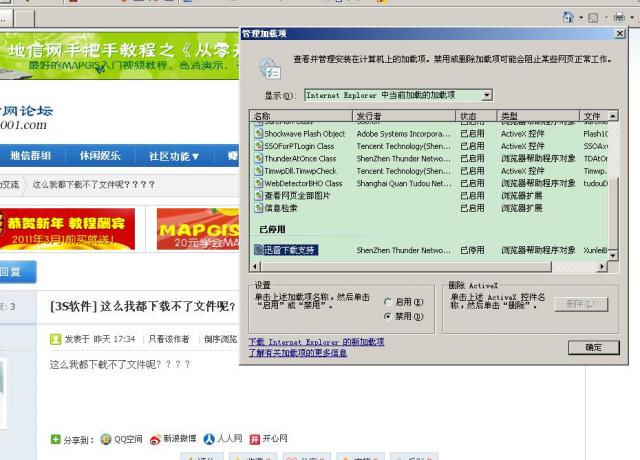Open dropdown arrow next to Home icon
Screen dimensions: 640x460
click(580, 18)
